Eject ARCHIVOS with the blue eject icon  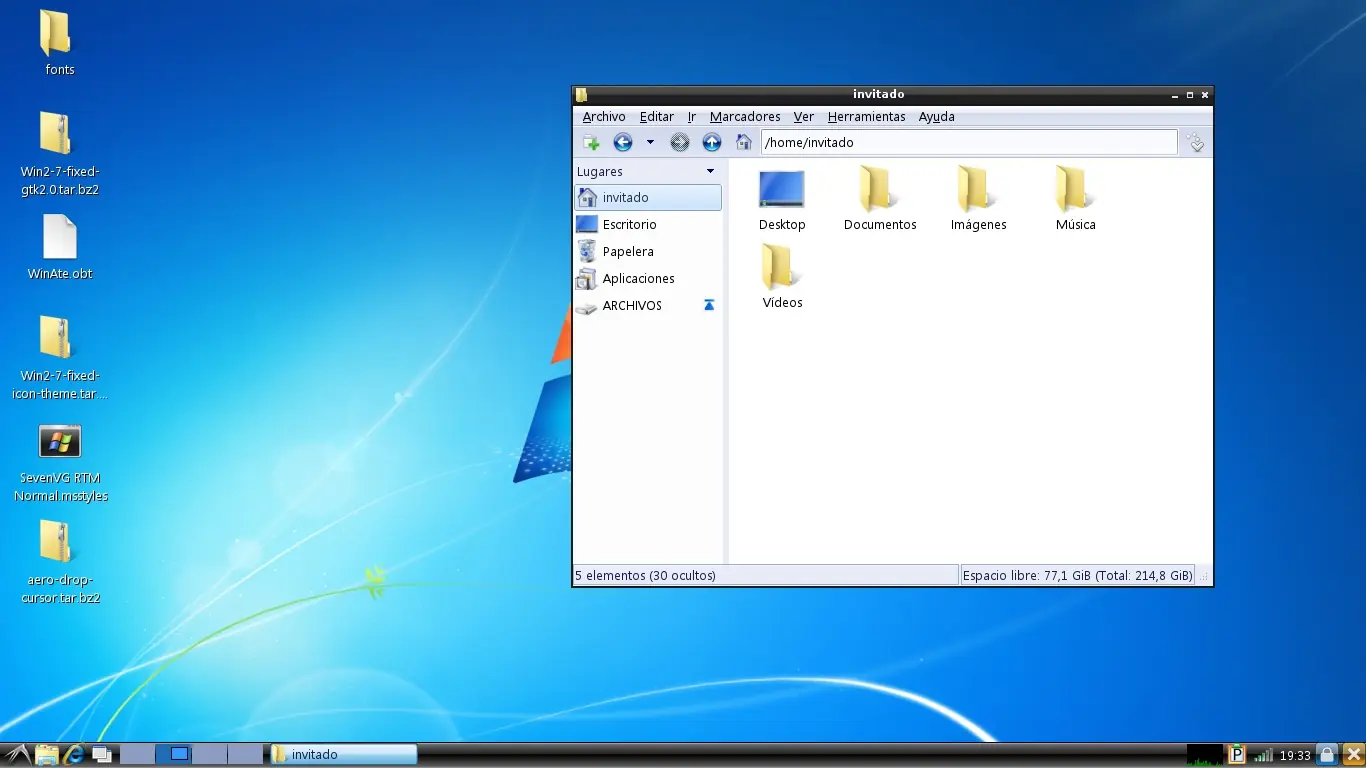coord(709,305)
